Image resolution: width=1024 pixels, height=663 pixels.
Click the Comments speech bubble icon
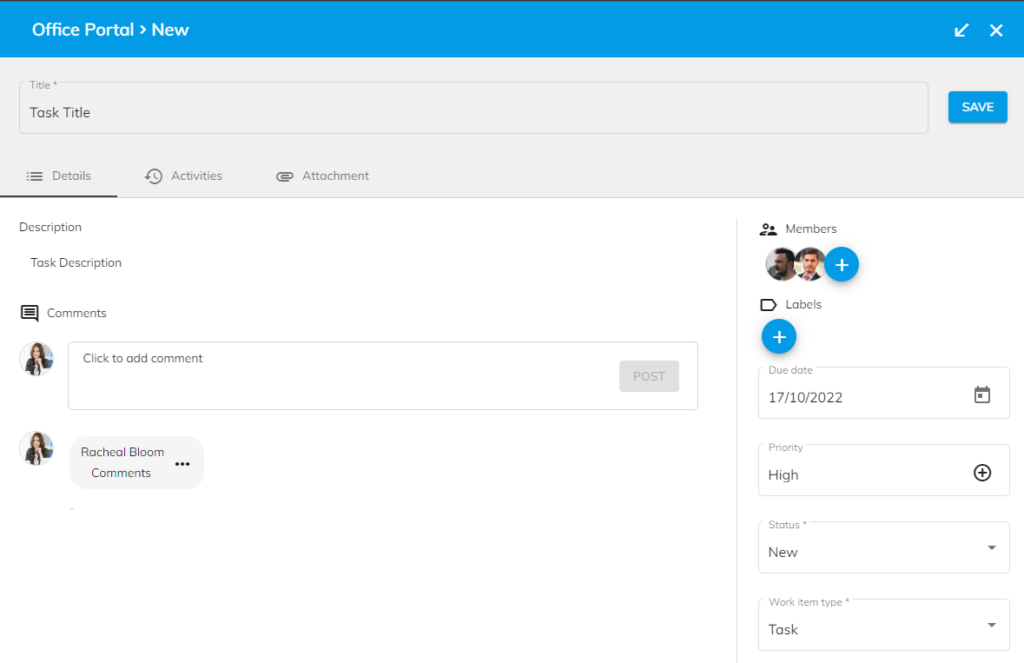coord(28,312)
